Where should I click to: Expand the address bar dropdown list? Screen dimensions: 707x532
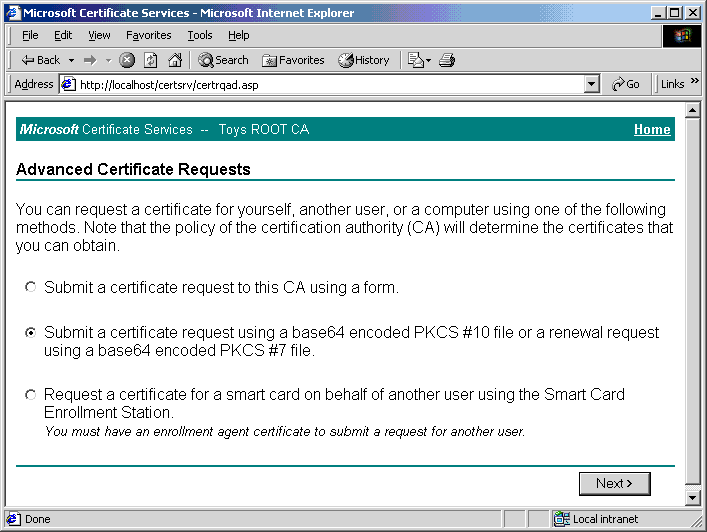(591, 84)
